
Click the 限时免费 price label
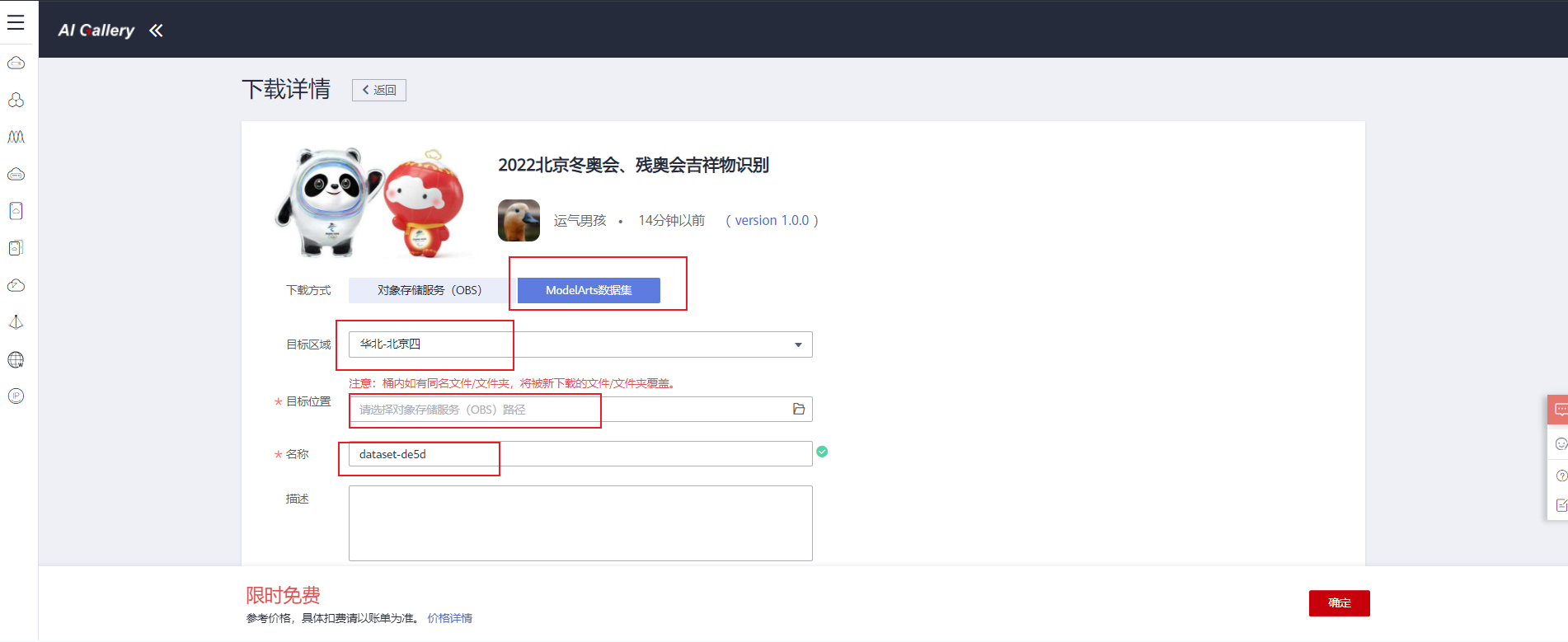[x=283, y=595]
